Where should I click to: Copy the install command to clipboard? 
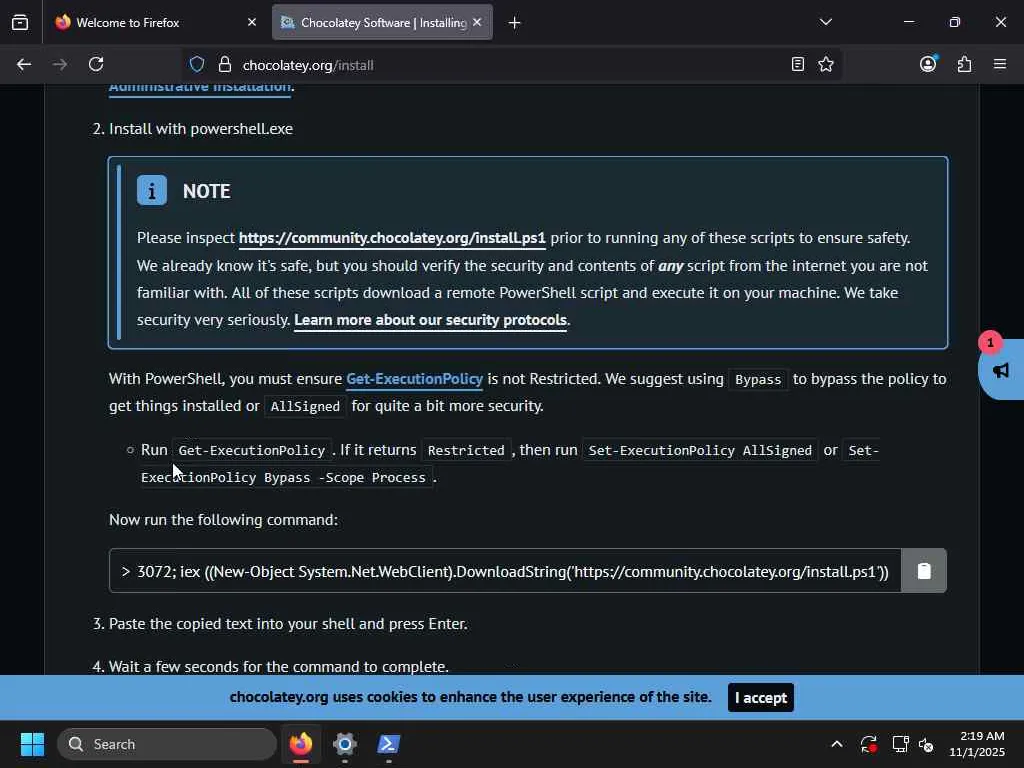[x=923, y=571]
